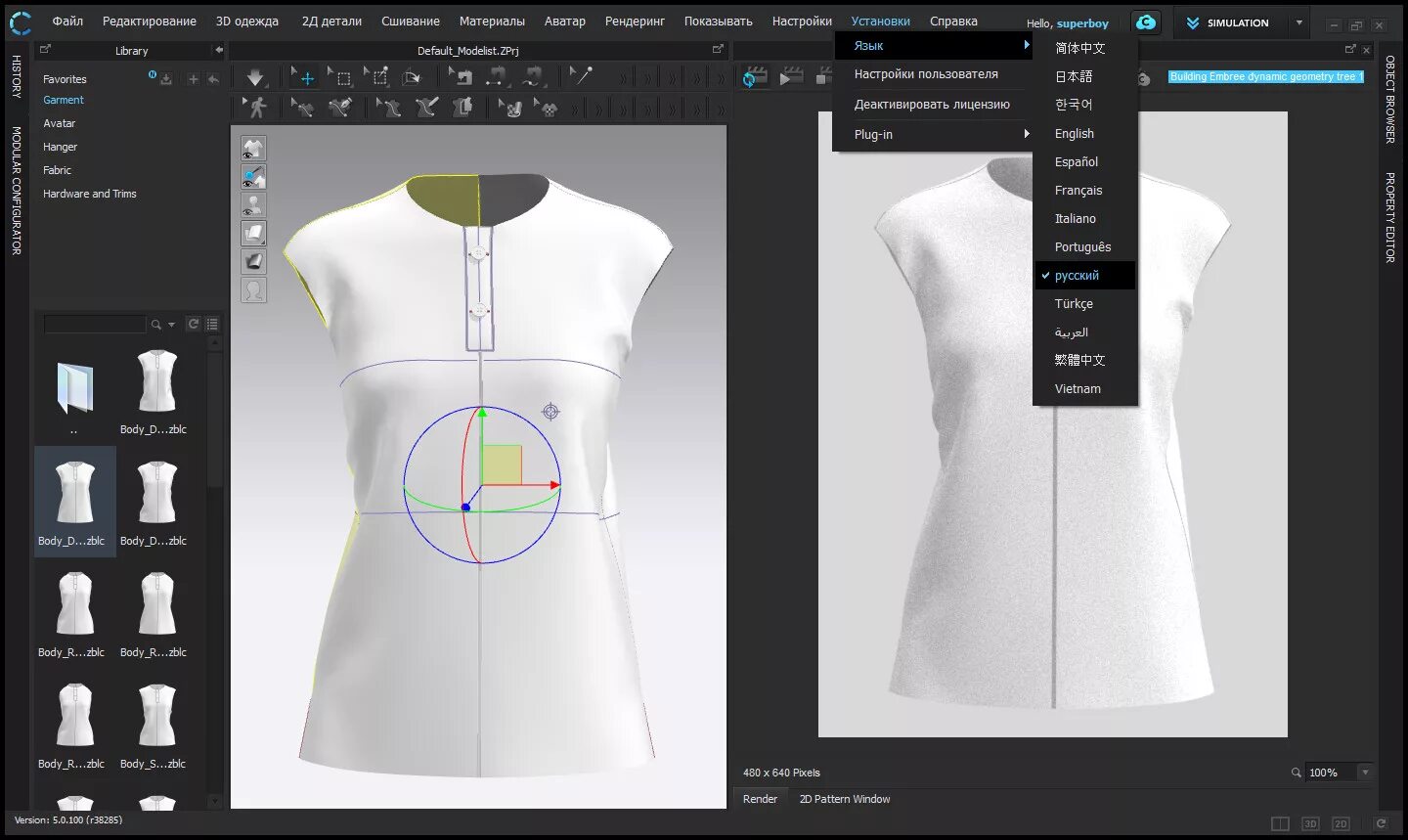The height and width of the screenshot is (840, 1408).
Task: Open the PROPERTY EDITOR side panel
Action: [x=1389, y=217]
